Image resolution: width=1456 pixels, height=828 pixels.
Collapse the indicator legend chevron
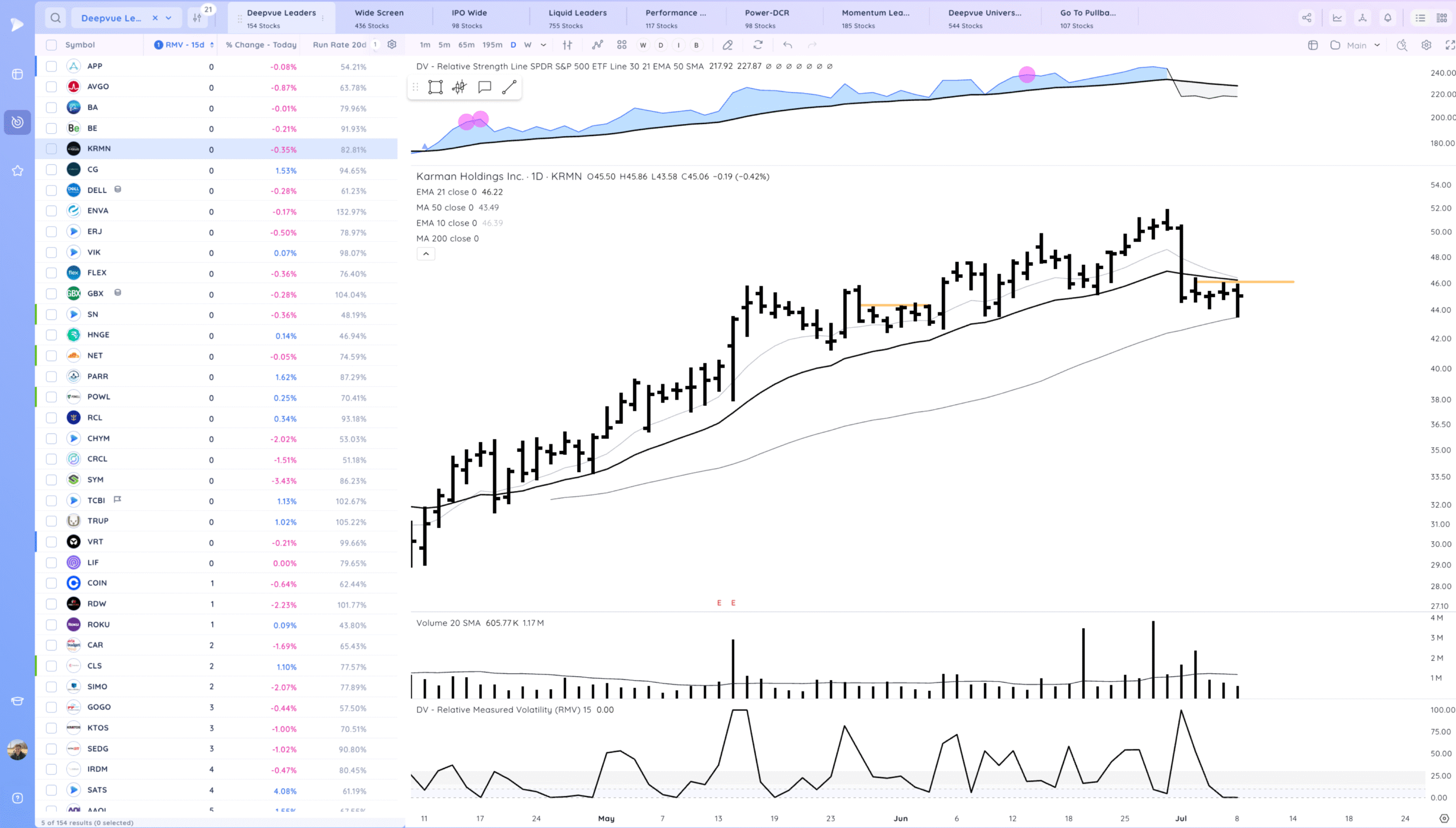[x=425, y=254]
